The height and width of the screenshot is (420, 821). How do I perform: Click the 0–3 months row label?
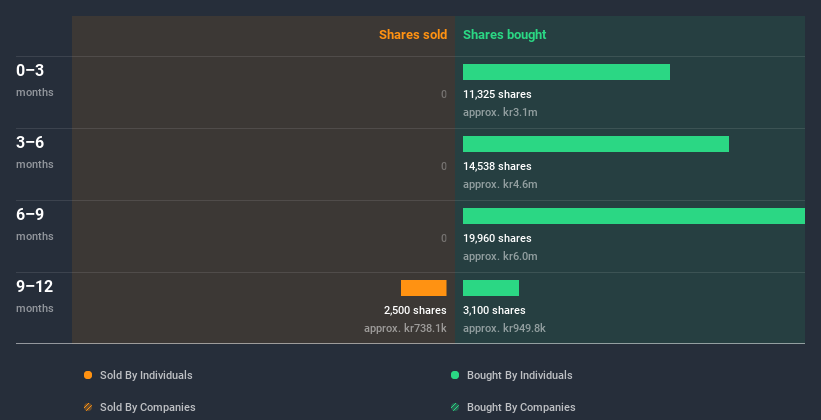[x=35, y=80]
